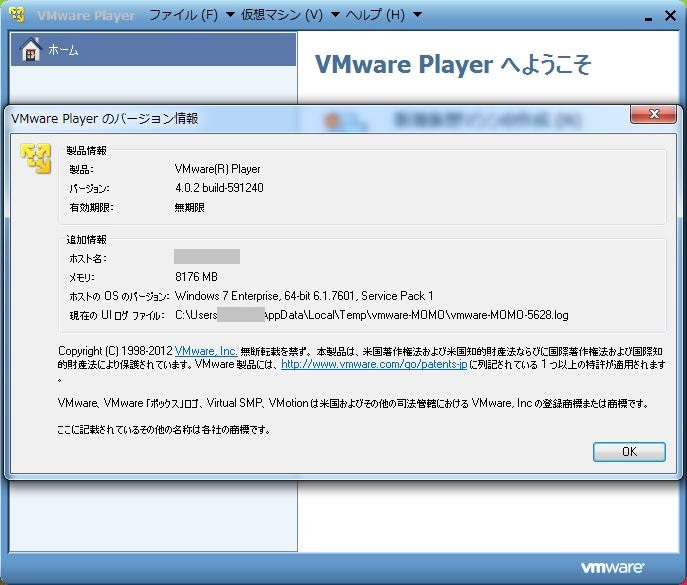Click the VMware boxes icon in About dialog
The width and height of the screenshot is (687, 585).
[x=36, y=158]
